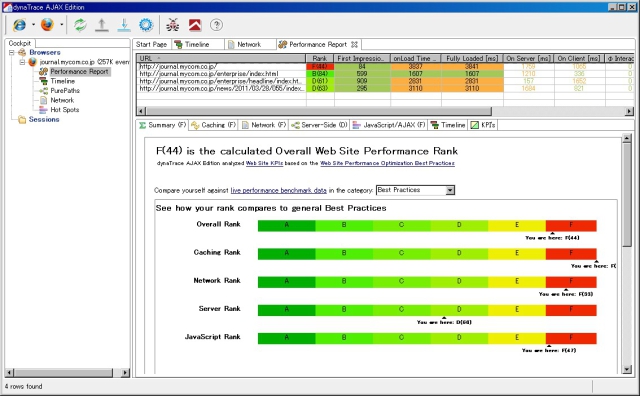Click the B(84) rank cell in table
640x396 pixels.
pyautogui.click(x=320, y=73)
